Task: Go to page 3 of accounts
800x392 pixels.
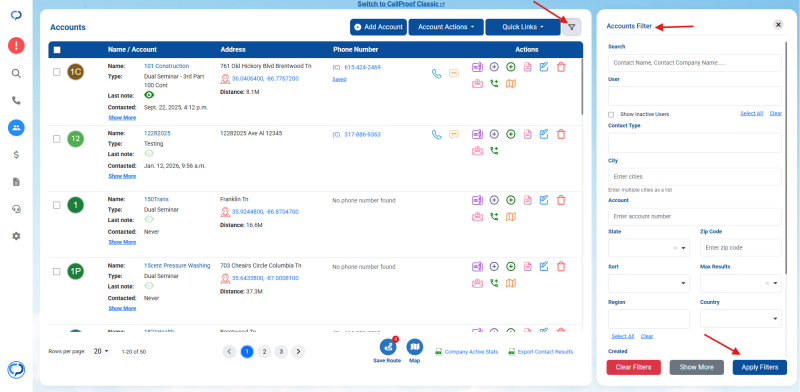Action: click(281, 351)
